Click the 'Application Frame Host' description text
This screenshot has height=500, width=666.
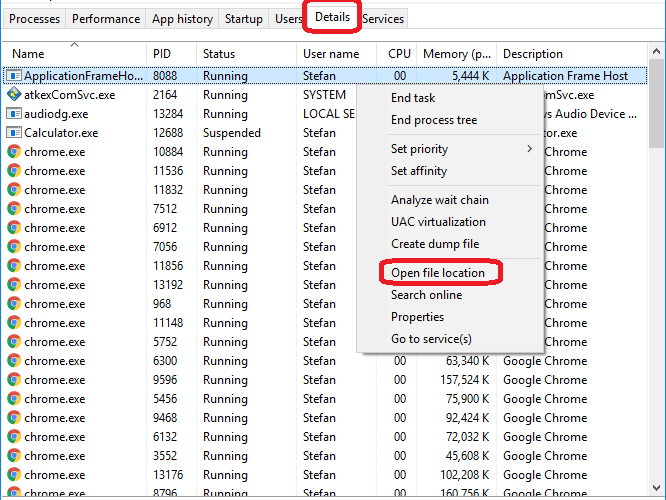[565, 76]
